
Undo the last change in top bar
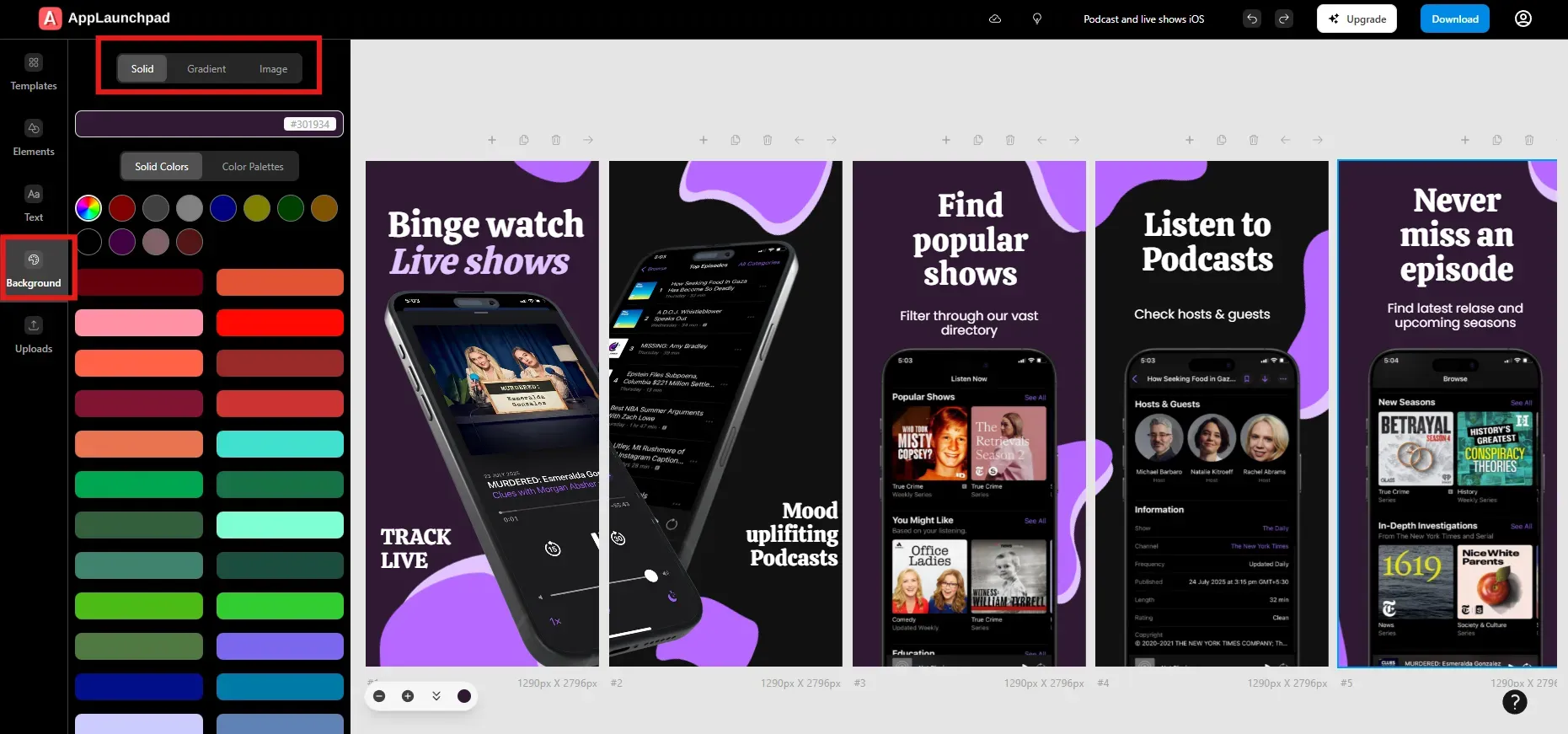(1252, 19)
